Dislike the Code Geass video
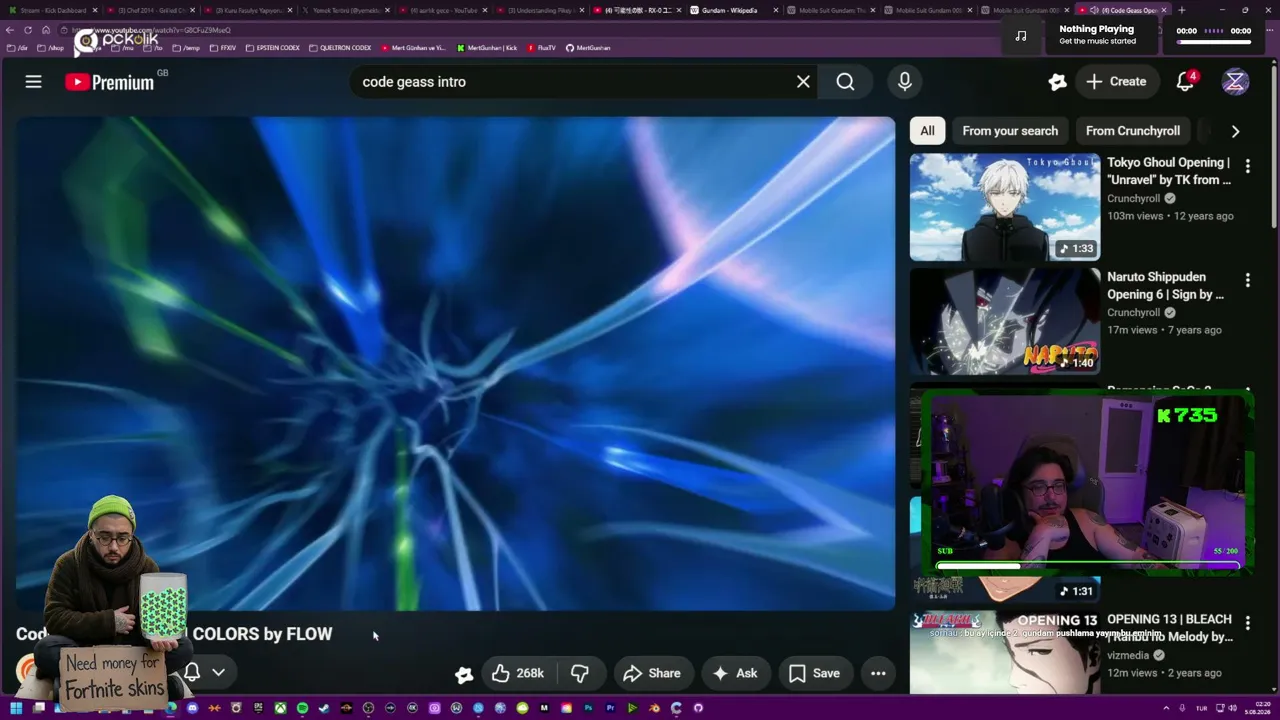Image resolution: width=1280 pixels, height=720 pixels. tap(580, 674)
